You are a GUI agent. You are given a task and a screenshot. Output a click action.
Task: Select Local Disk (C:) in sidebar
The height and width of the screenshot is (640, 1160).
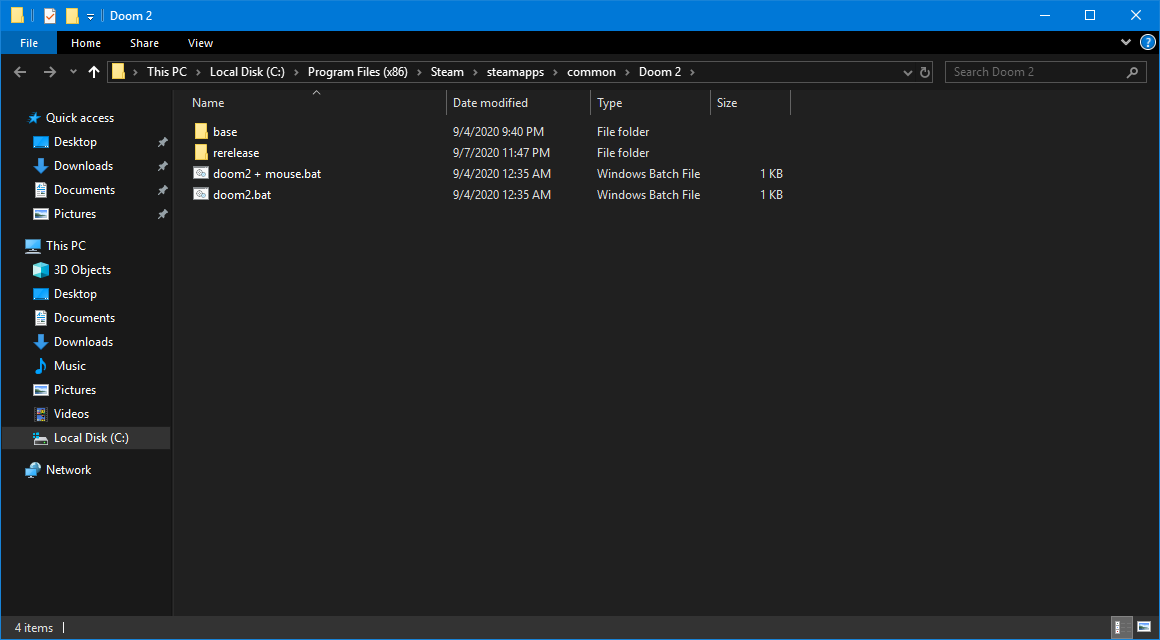pos(86,438)
